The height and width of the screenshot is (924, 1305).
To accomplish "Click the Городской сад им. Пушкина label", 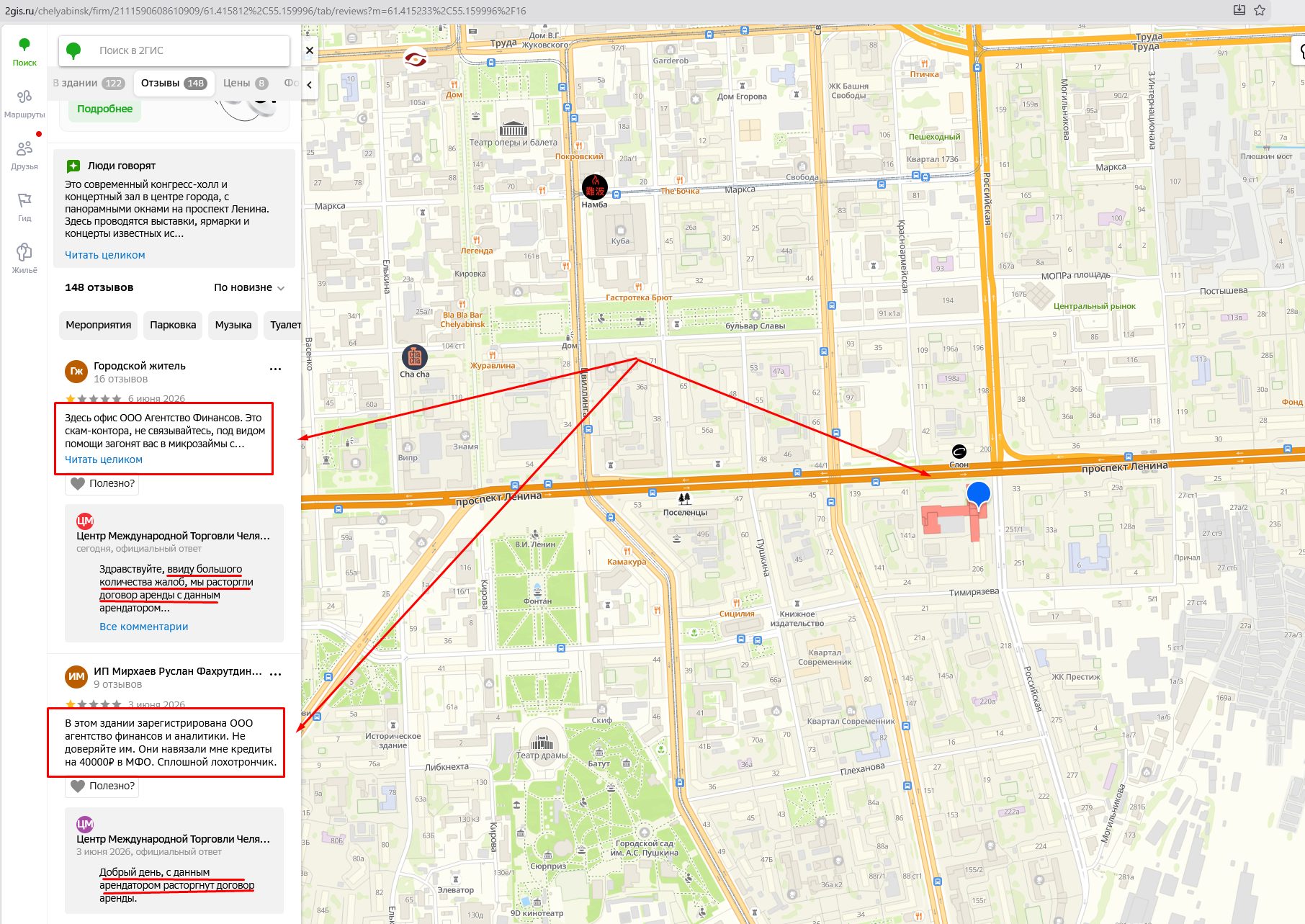I will 645,848.
